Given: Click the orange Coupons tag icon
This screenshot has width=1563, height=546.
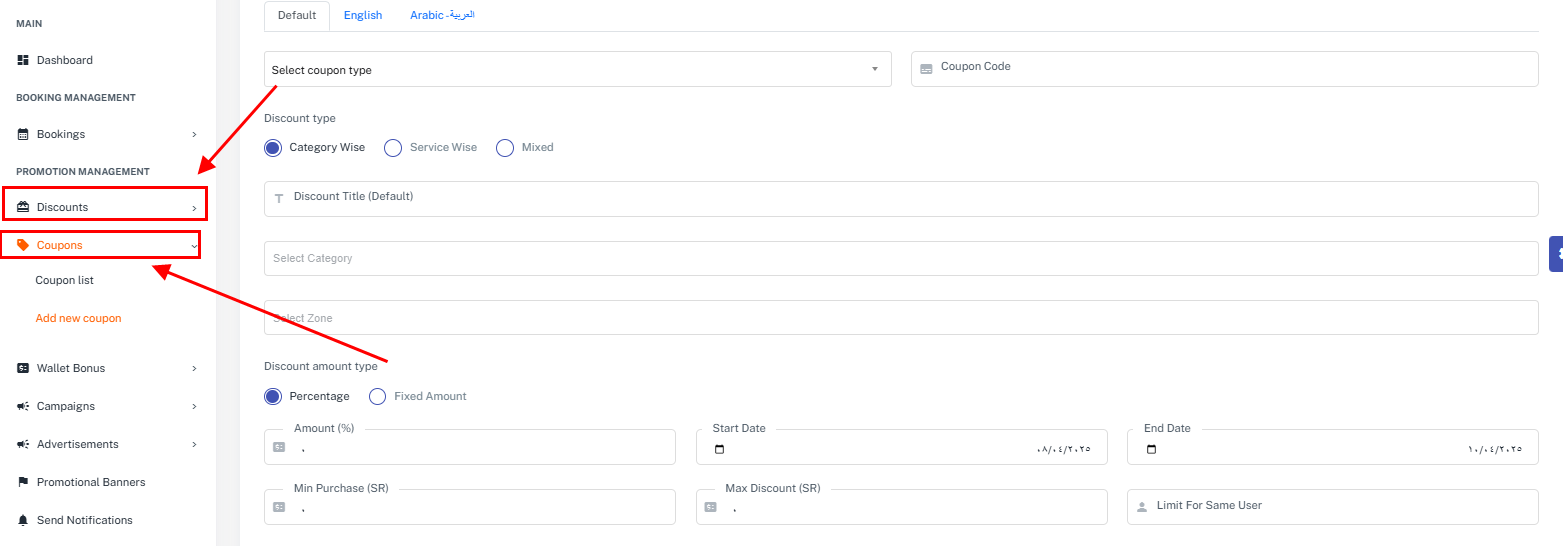Looking at the screenshot, I should pos(23,245).
